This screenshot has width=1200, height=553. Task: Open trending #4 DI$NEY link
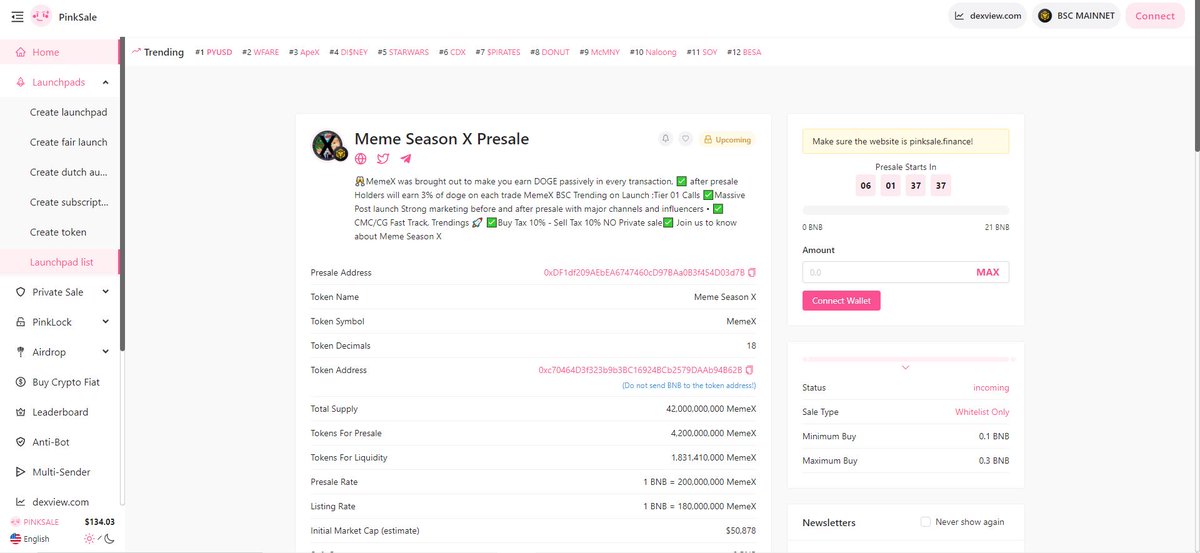click(348, 52)
